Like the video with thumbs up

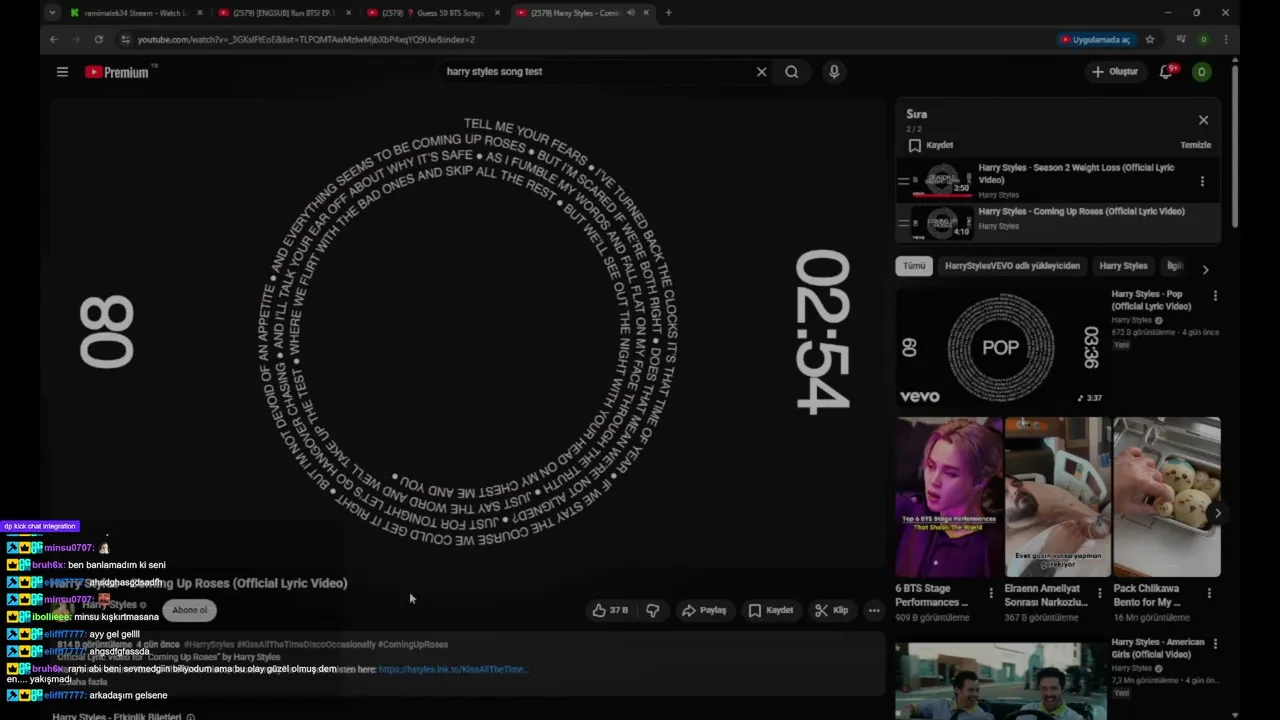pyautogui.click(x=610, y=610)
